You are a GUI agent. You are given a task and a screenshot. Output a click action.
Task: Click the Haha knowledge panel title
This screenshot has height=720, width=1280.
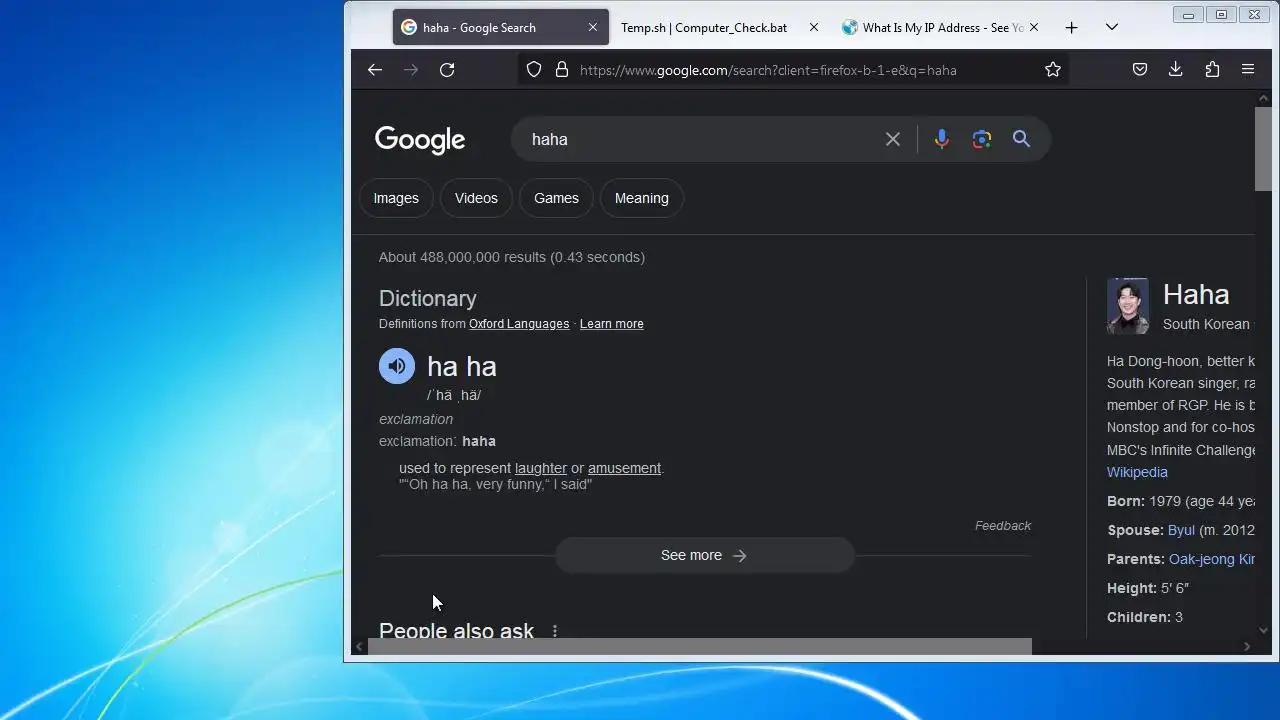[x=1196, y=294]
